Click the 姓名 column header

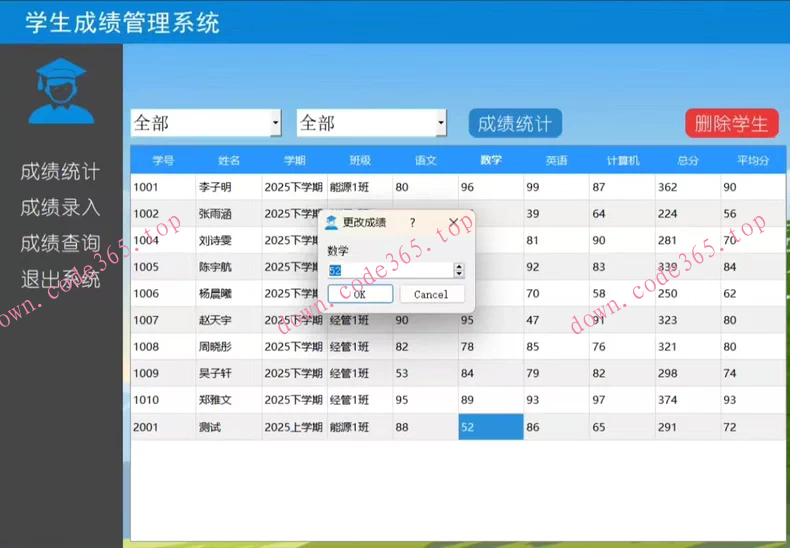pos(229,161)
